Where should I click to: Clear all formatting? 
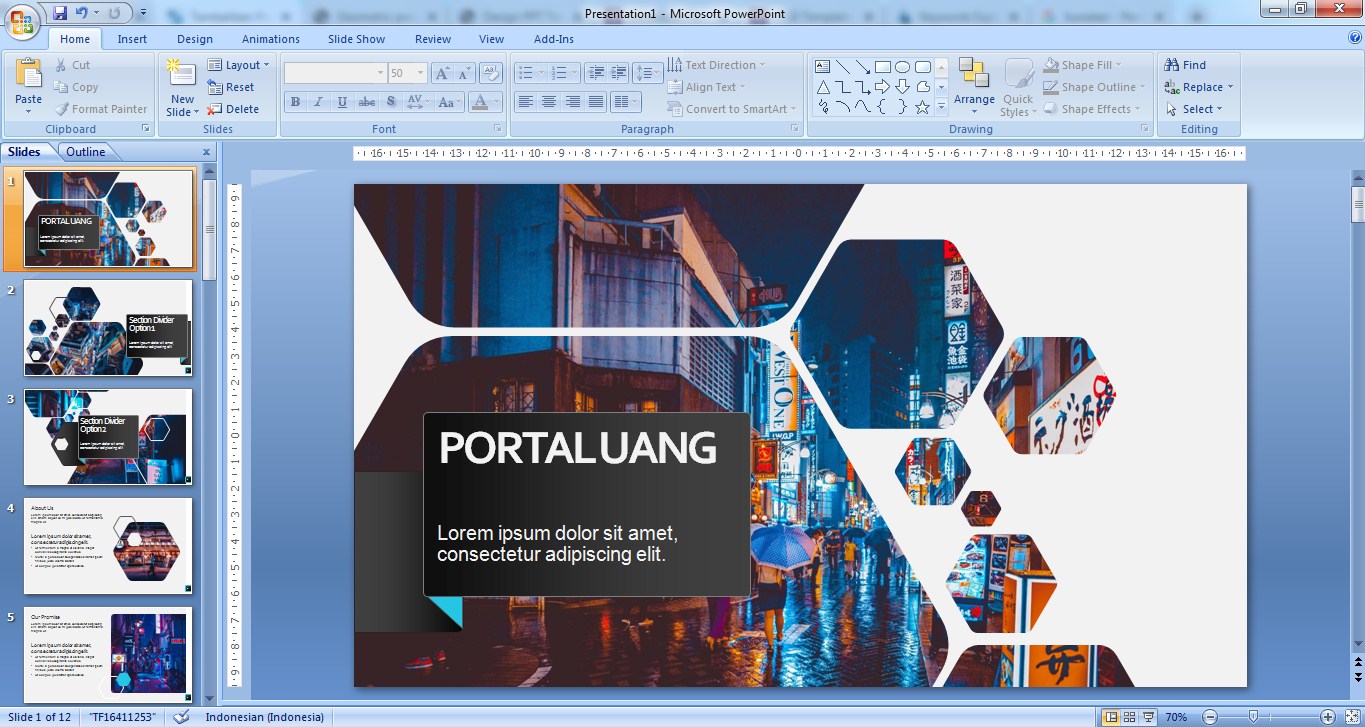(x=491, y=73)
